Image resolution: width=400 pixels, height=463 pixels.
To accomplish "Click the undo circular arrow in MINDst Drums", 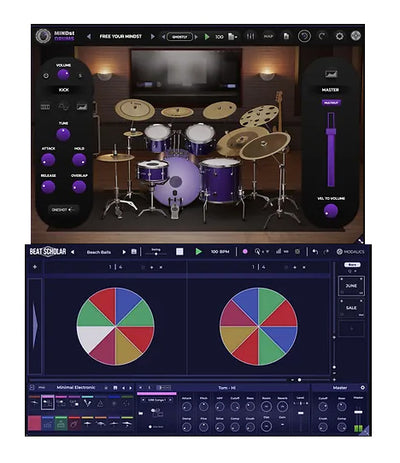I will [x=304, y=36].
